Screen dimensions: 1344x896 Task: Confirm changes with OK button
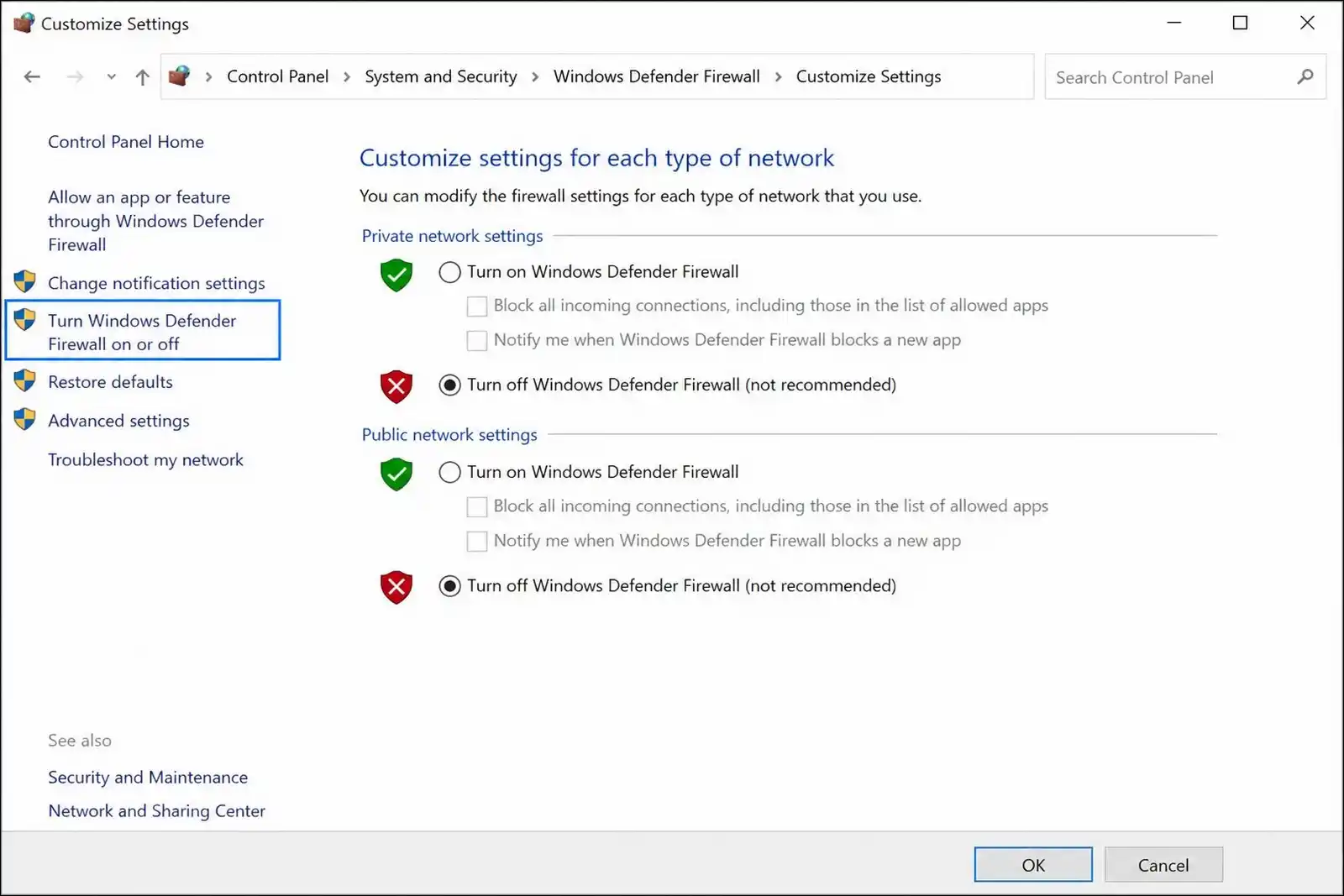tap(1033, 865)
